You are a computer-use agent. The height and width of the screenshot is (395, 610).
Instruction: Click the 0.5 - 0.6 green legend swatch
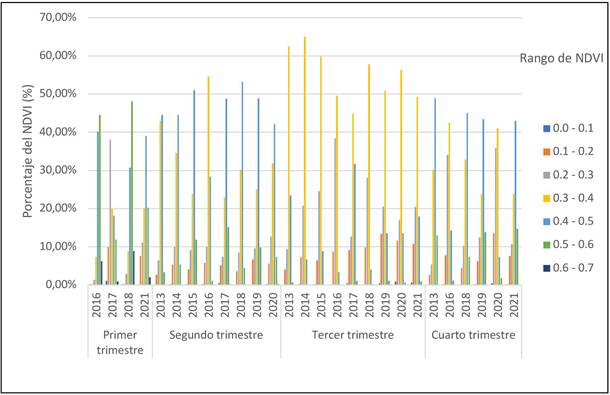546,245
